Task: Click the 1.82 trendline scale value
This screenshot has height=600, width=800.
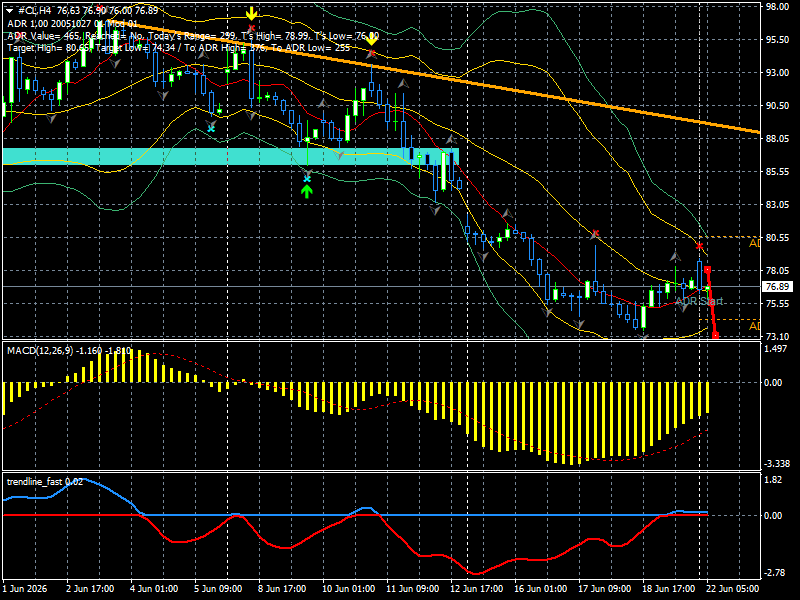Action: [x=773, y=480]
